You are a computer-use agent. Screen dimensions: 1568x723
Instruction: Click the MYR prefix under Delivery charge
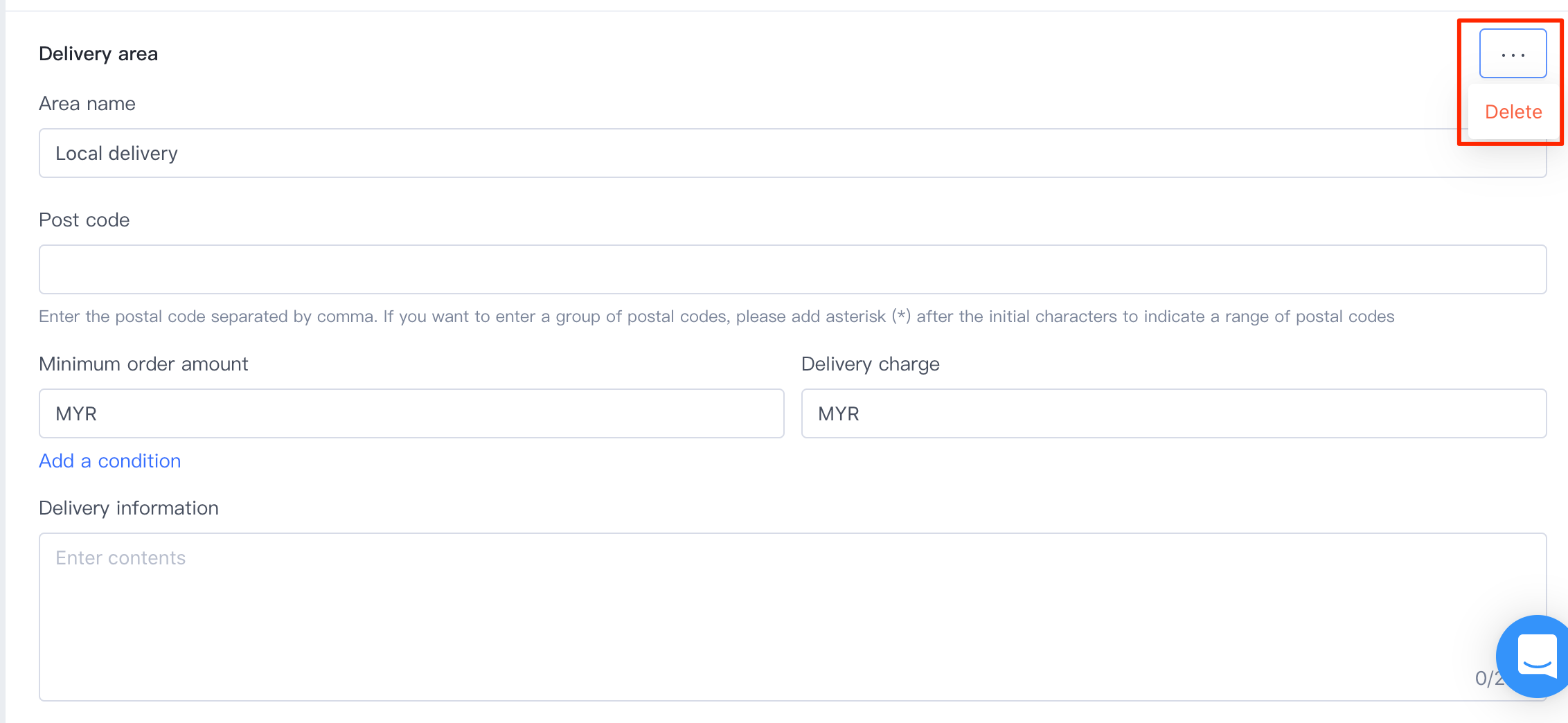coord(838,414)
